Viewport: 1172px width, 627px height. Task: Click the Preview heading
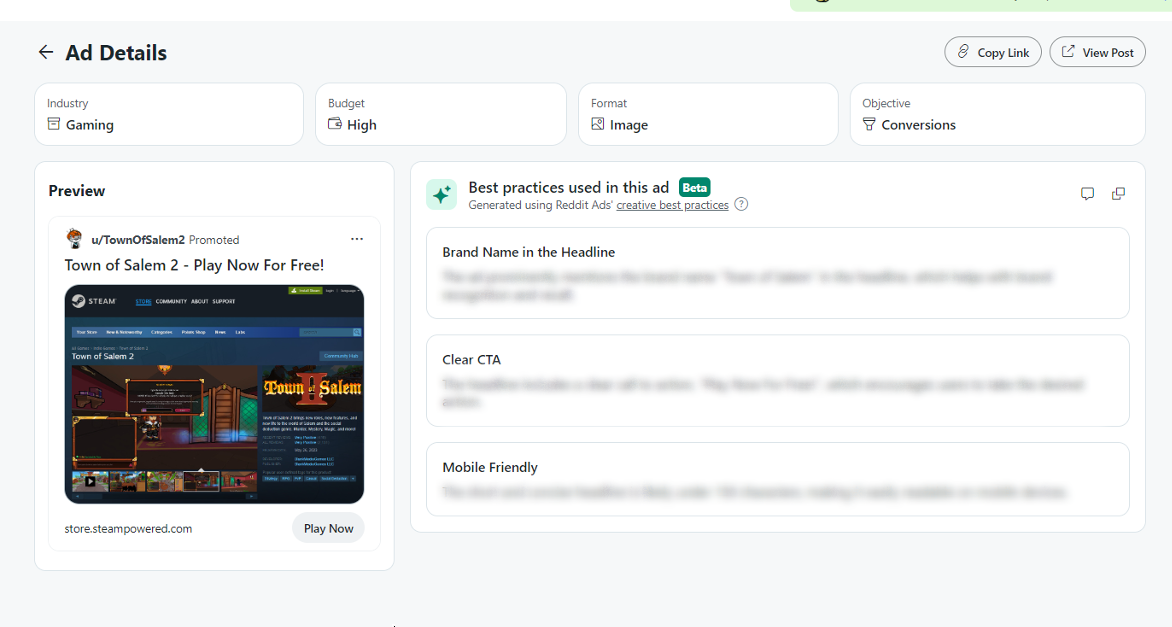pos(77,191)
